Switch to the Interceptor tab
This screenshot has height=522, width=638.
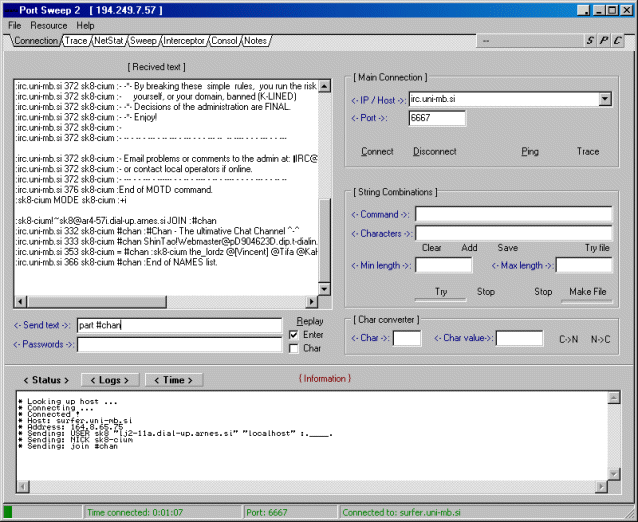[x=183, y=41]
